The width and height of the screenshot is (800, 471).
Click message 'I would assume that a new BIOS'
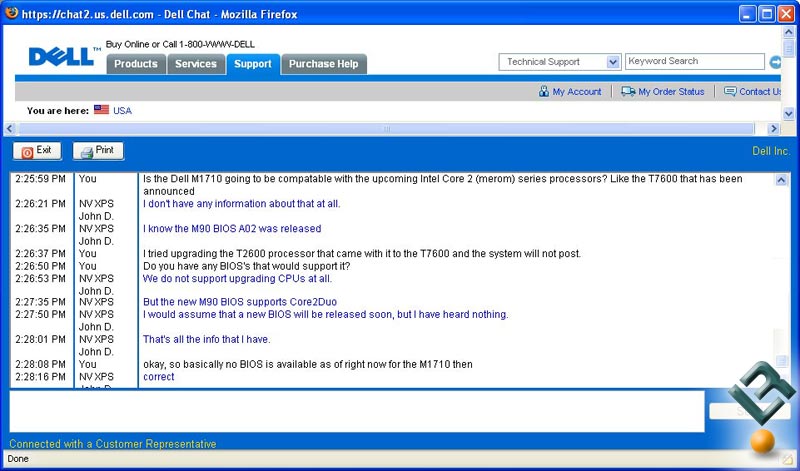pos(326,314)
